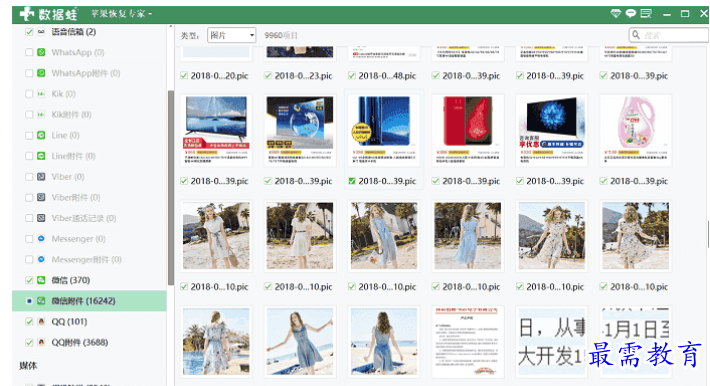Click the 类型: label
The width and height of the screenshot is (710, 386).
190,35
